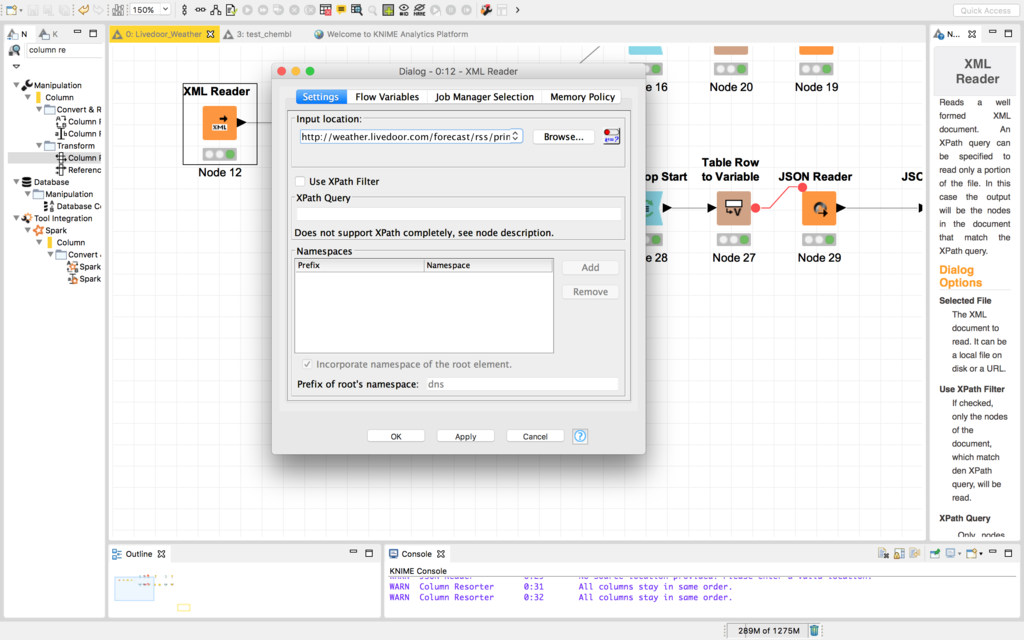Collapse the Spark tree node

28,230
